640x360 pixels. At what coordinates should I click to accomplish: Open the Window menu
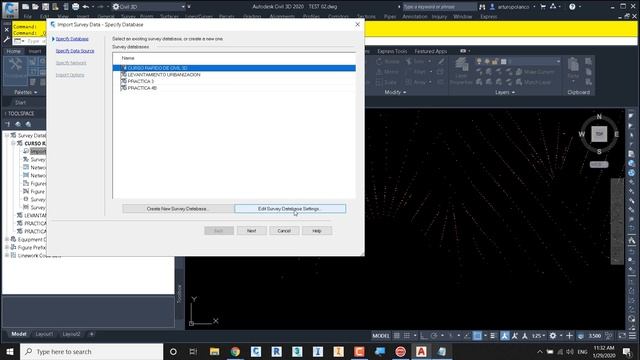tap(462, 17)
